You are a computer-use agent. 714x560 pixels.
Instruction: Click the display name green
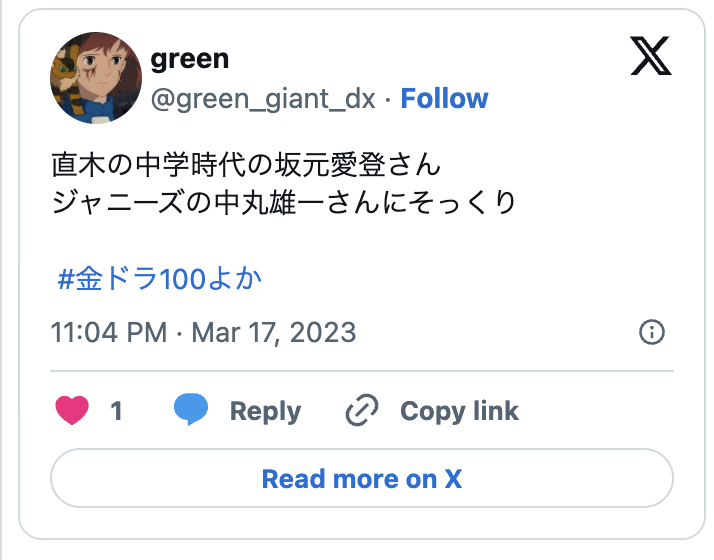[x=189, y=59]
